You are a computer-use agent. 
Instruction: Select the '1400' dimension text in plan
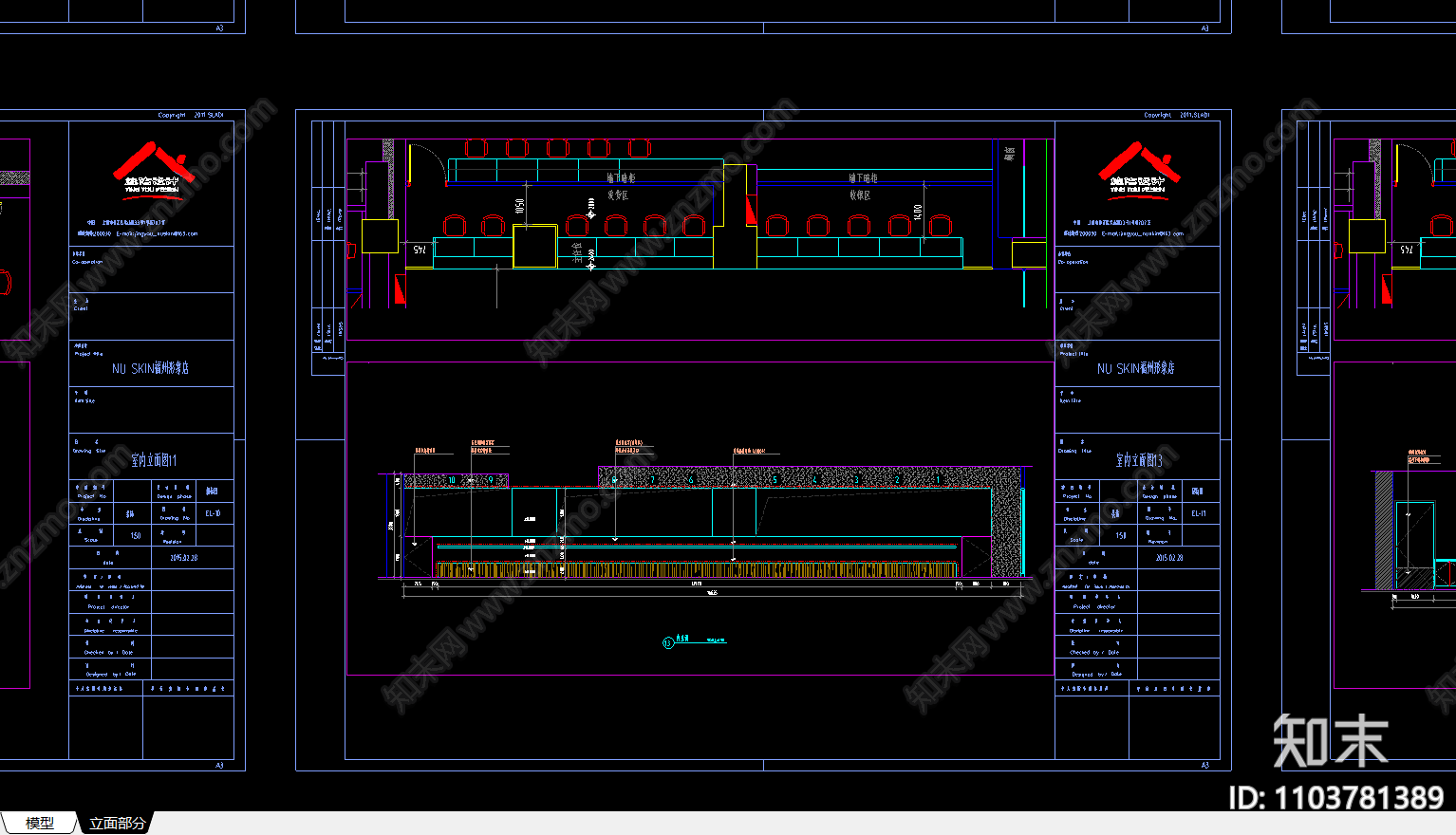coord(918,211)
